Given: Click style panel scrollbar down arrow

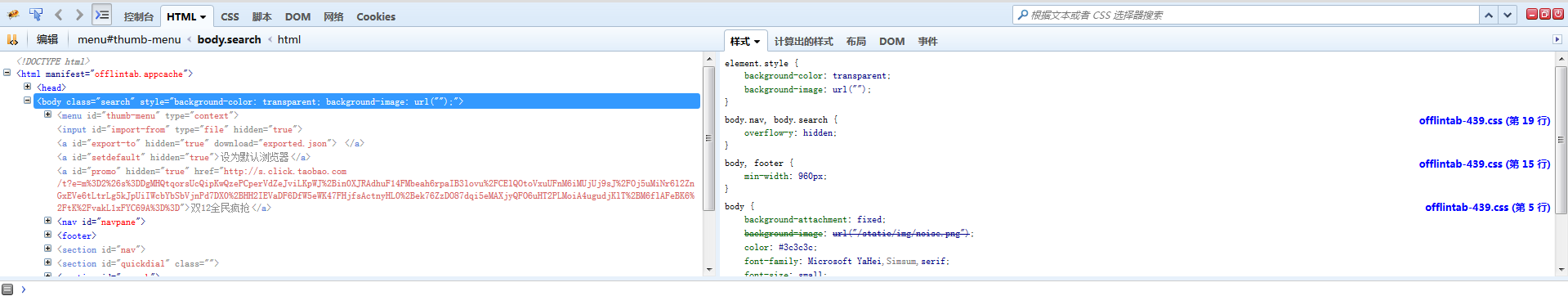Looking at the screenshot, I should 1561,269.
